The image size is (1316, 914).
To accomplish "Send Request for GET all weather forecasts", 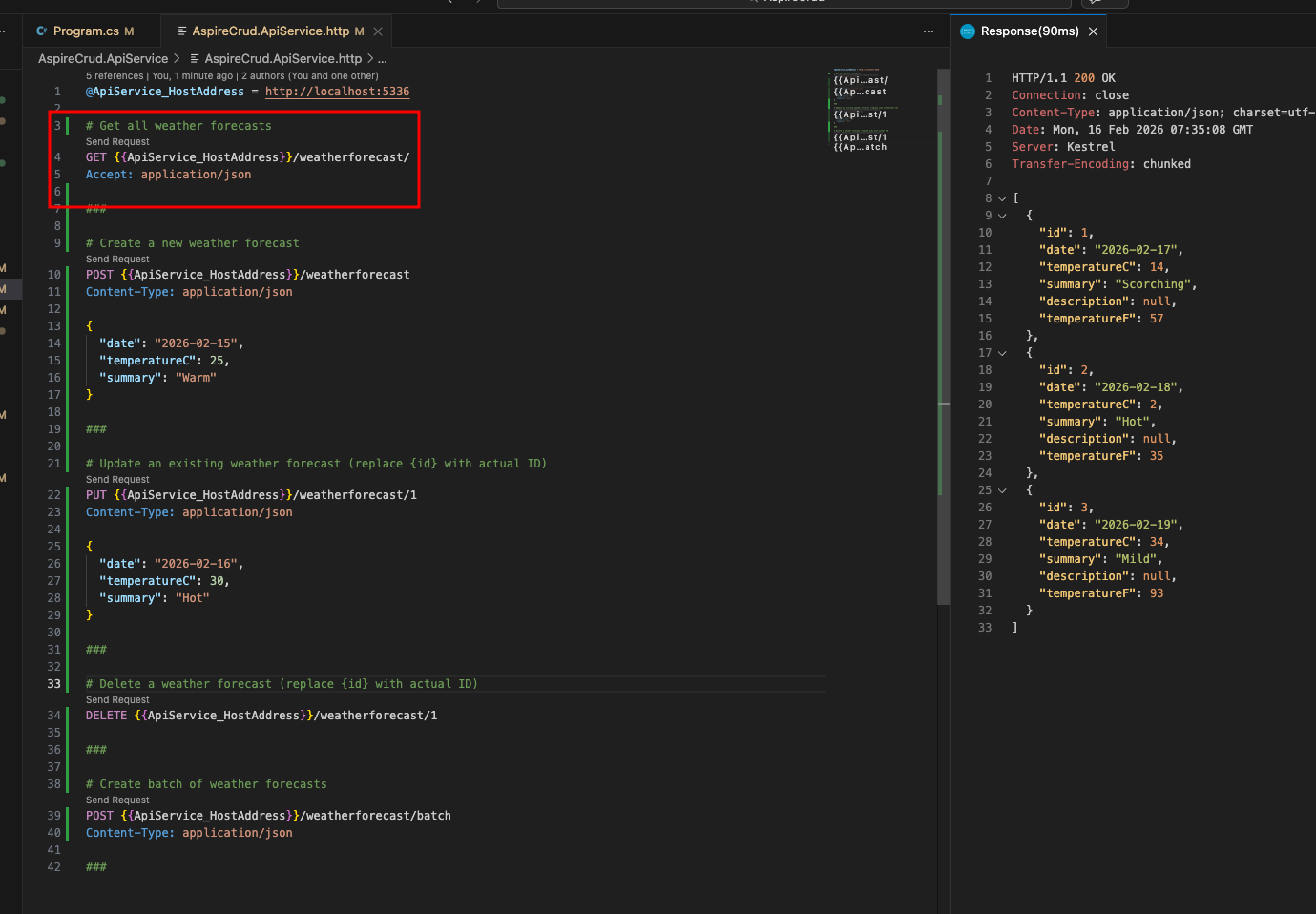I will click(x=117, y=142).
